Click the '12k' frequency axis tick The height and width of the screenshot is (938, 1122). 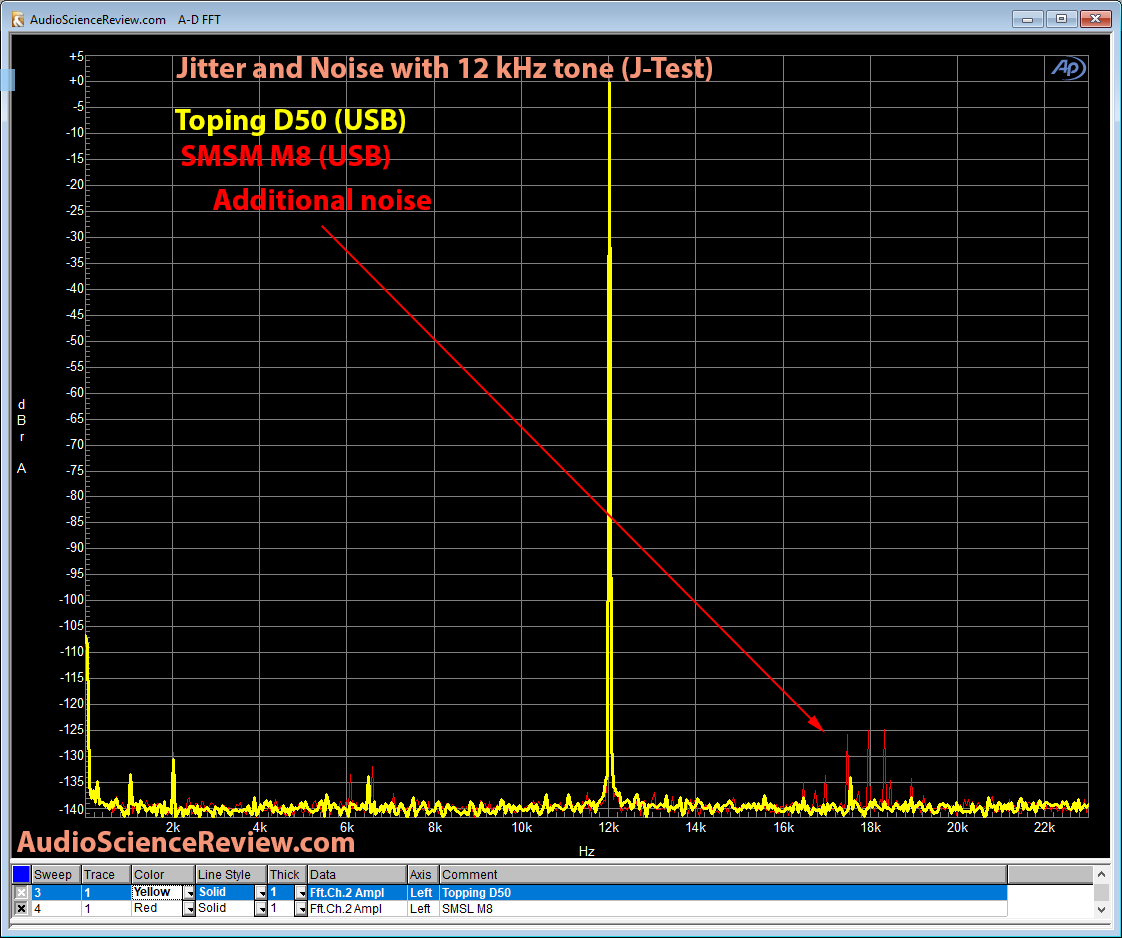[609, 827]
